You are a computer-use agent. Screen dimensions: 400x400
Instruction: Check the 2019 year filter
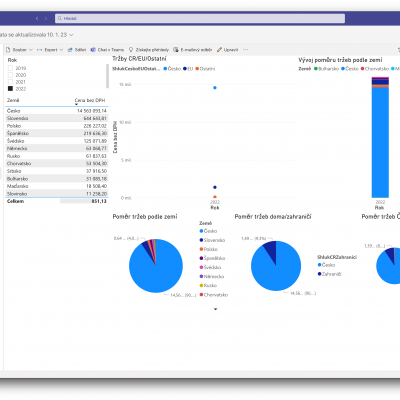point(10,68)
